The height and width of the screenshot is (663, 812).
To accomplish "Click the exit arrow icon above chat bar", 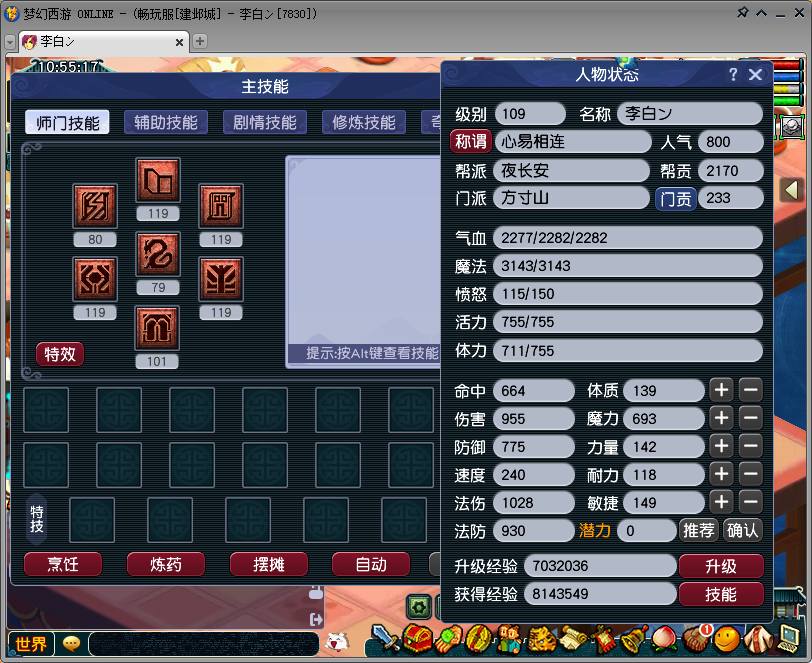I will point(316,619).
